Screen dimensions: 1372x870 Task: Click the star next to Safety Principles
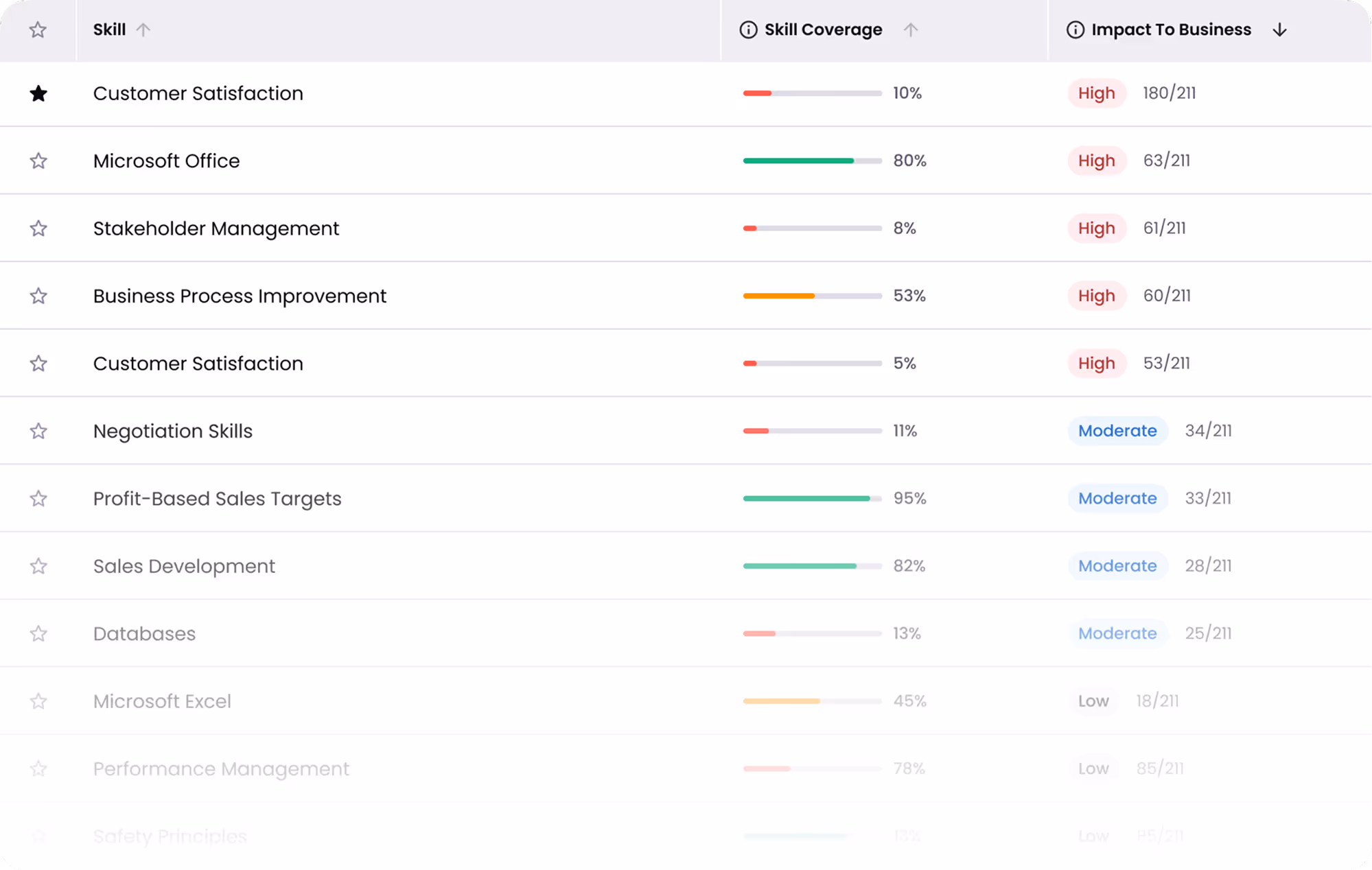(38, 836)
